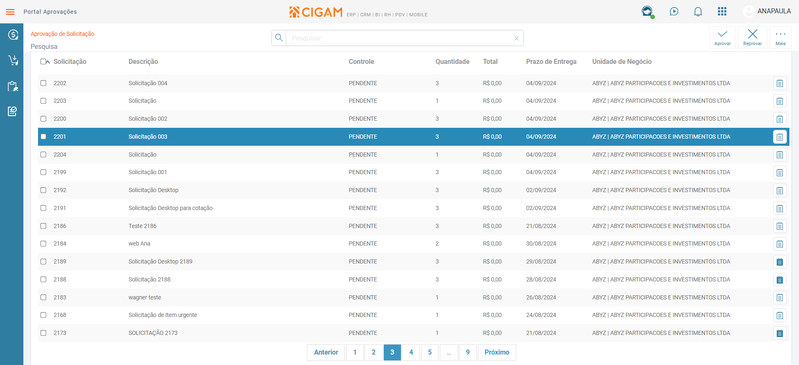Toggle the select-all checkbox in header
This screenshot has height=365, width=799.
coord(43,62)
